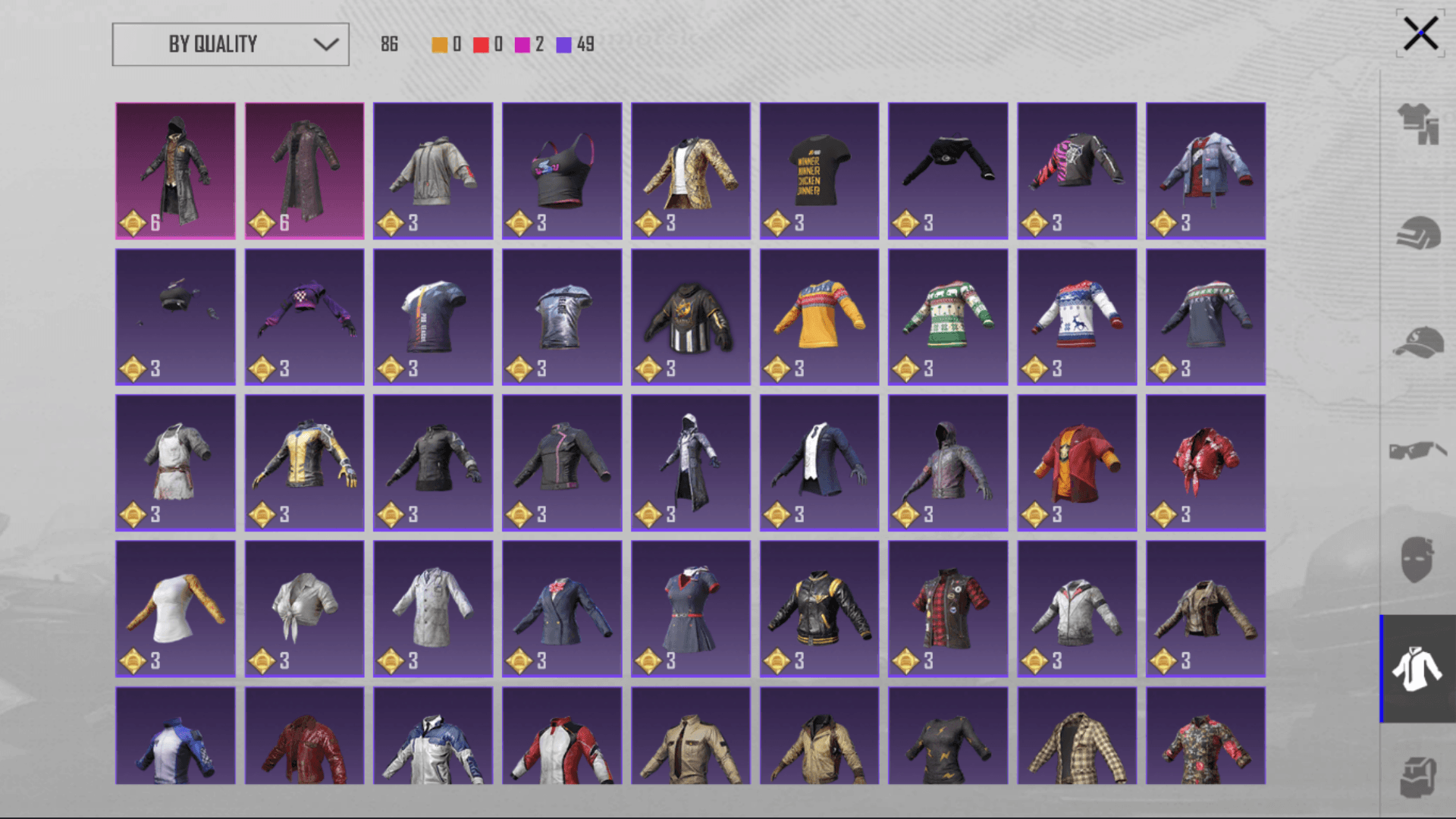Select the white and blue motorcycle jacket
The width and height of the screenshot is (1456, 819).
tap(433, 736)
